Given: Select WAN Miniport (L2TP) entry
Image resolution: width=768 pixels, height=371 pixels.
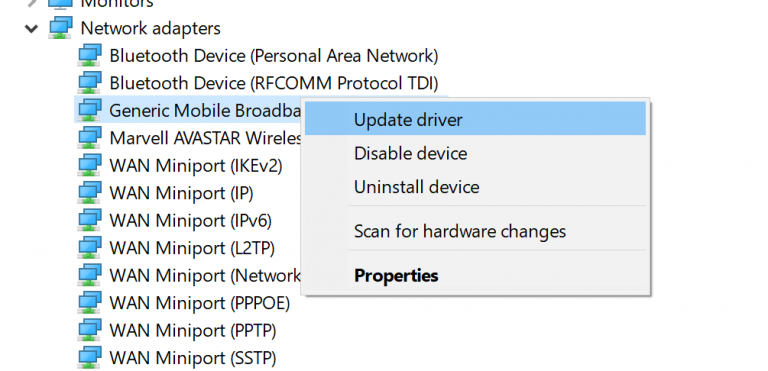Looking at the screenshot, I should click(x=192, y=248).
